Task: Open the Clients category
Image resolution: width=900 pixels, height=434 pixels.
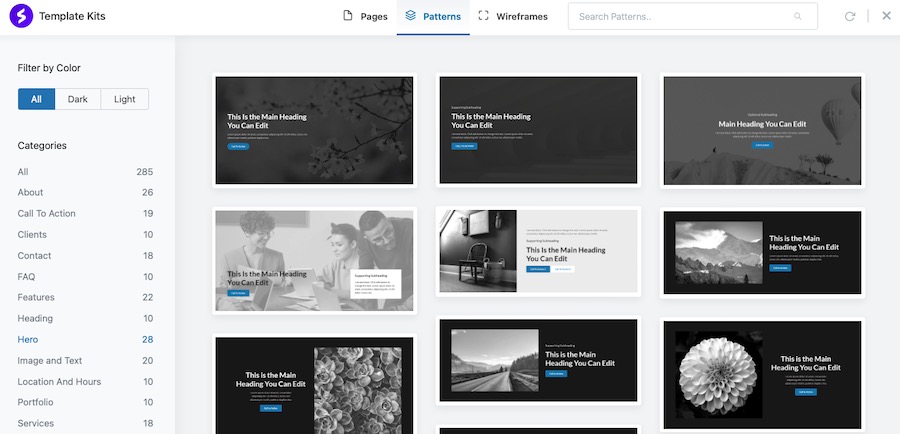Action: tap(86, 234)
